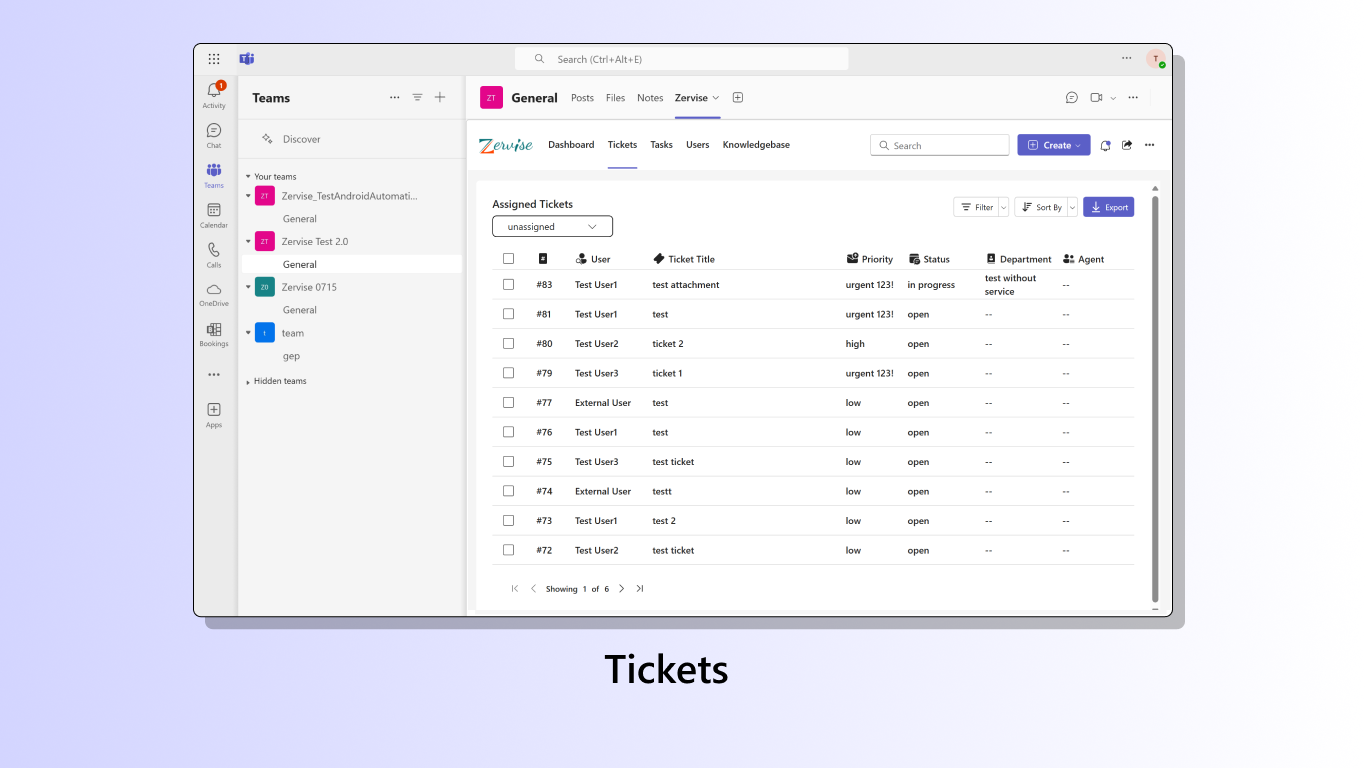This screenshot has height=768, width=1366.
Task: Expand the Filter dropdown arrow
Action: tap(1004, 207)
